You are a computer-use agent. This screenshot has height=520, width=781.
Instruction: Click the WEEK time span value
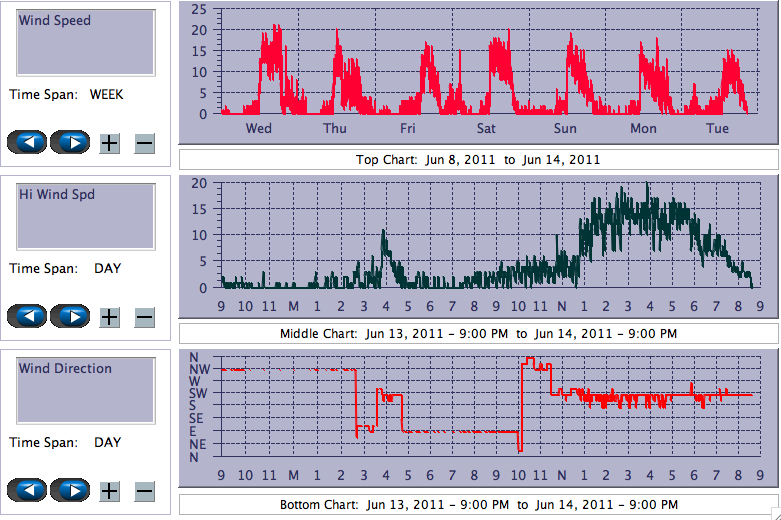[x=106, y=95]
